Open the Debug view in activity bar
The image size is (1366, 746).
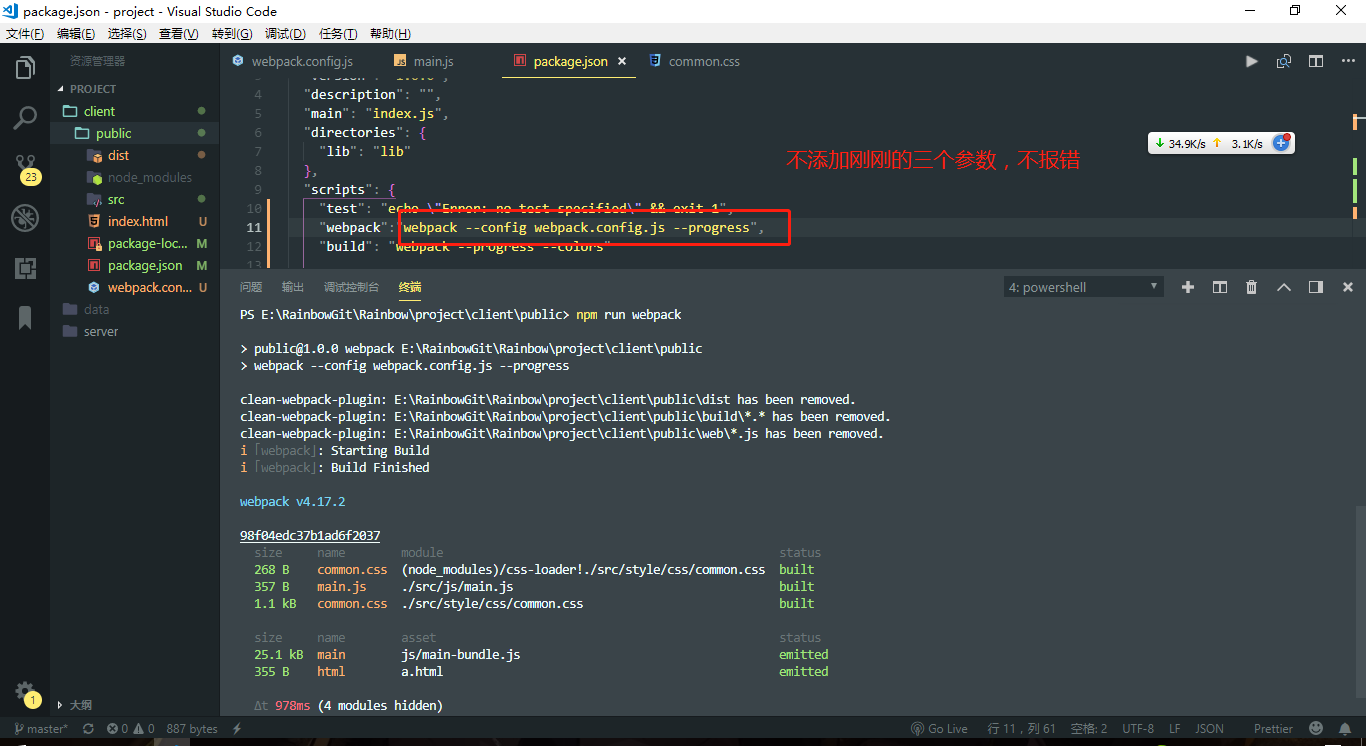pos(25,218)
